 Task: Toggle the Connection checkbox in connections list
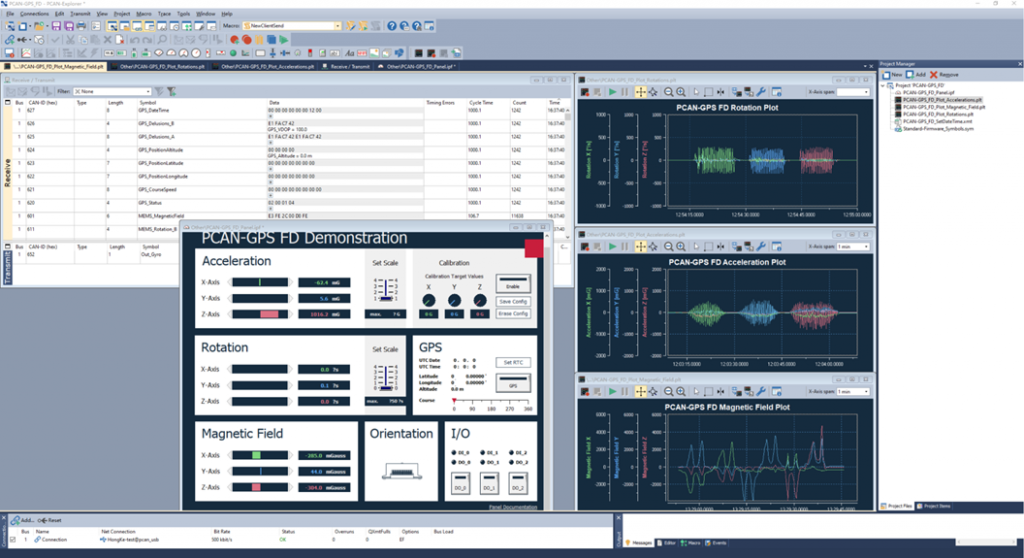[x=12, y=540]
